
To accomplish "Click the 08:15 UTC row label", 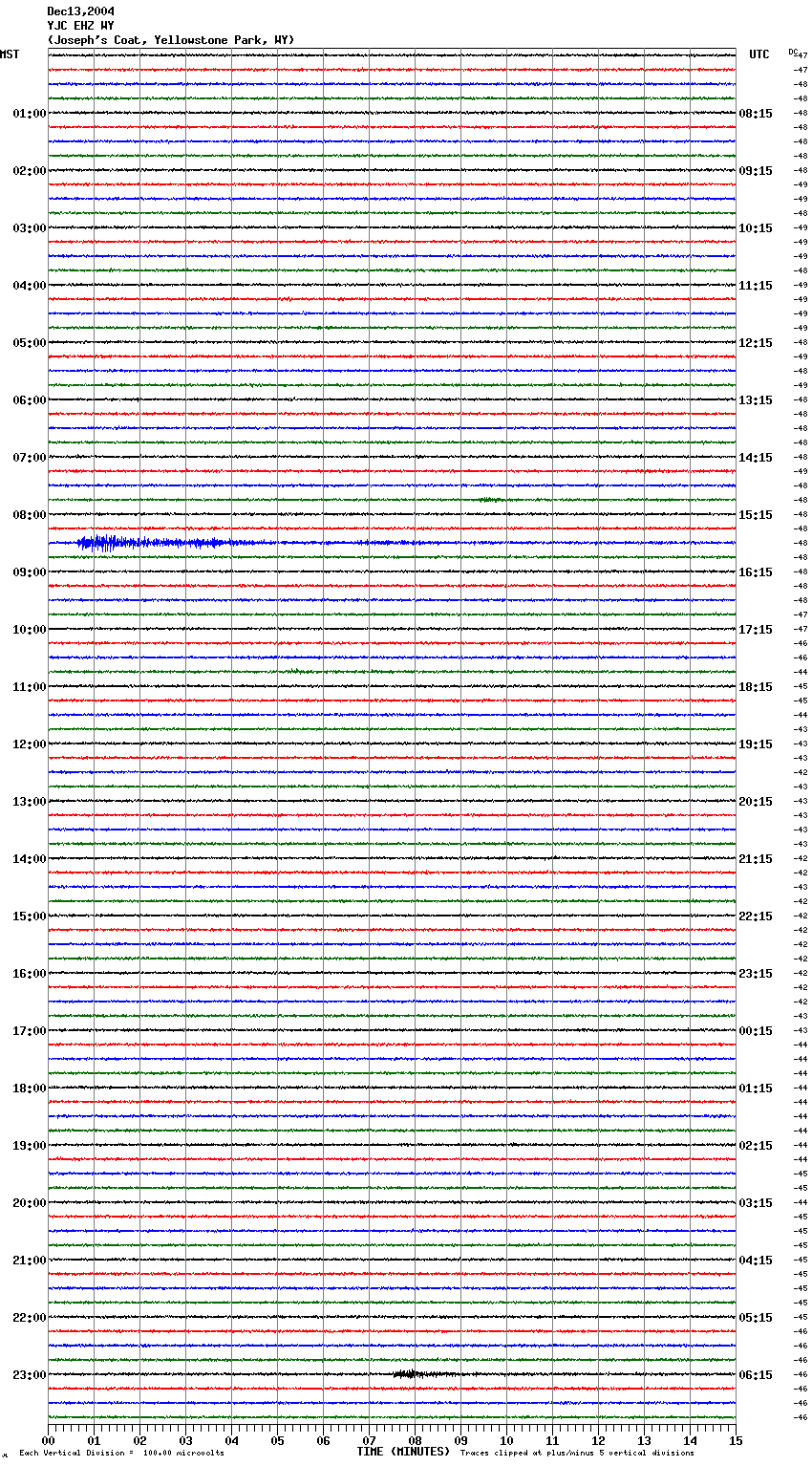I will coord(756,114).
